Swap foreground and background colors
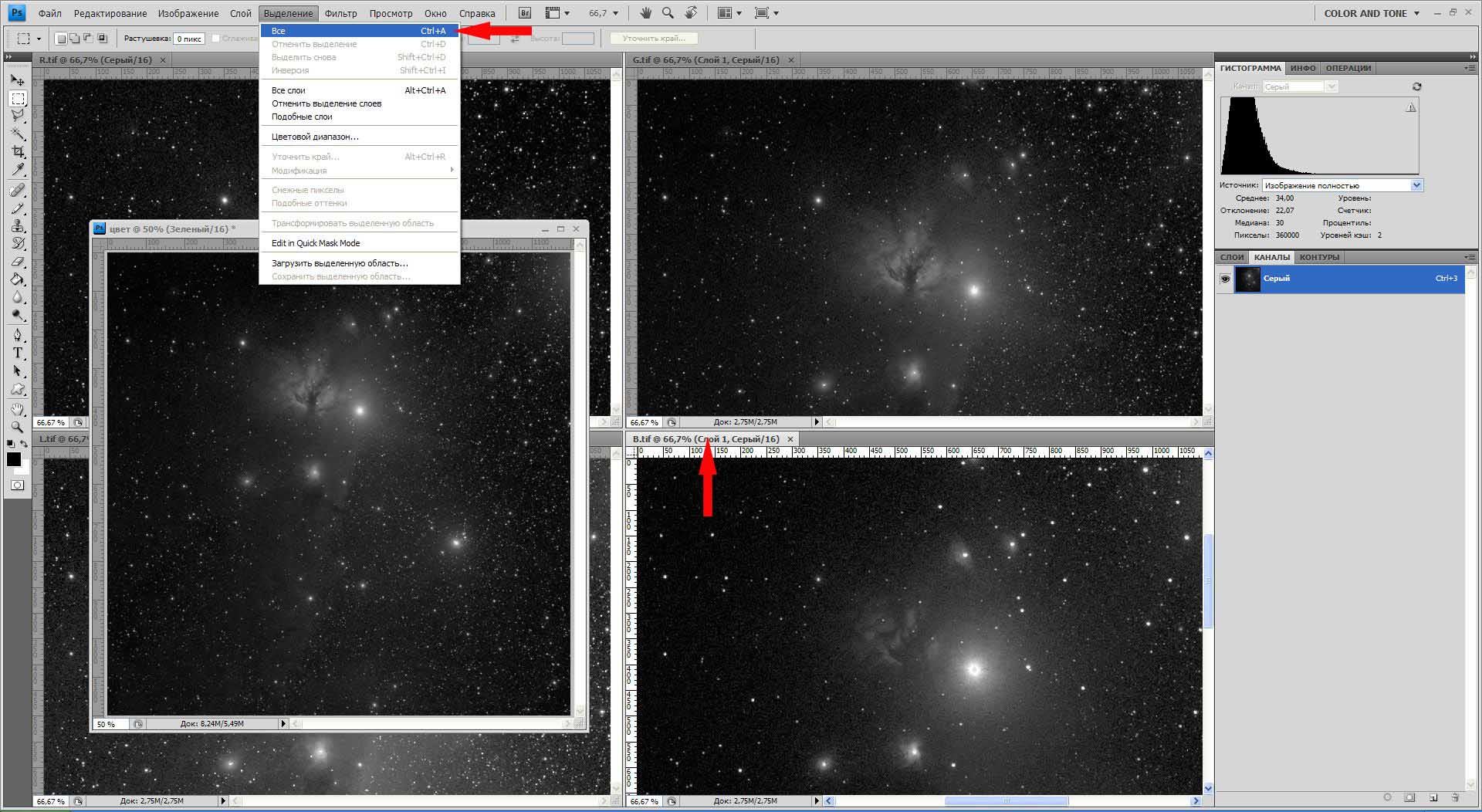This screenshot has height=812, width=1482. [25, 444]
